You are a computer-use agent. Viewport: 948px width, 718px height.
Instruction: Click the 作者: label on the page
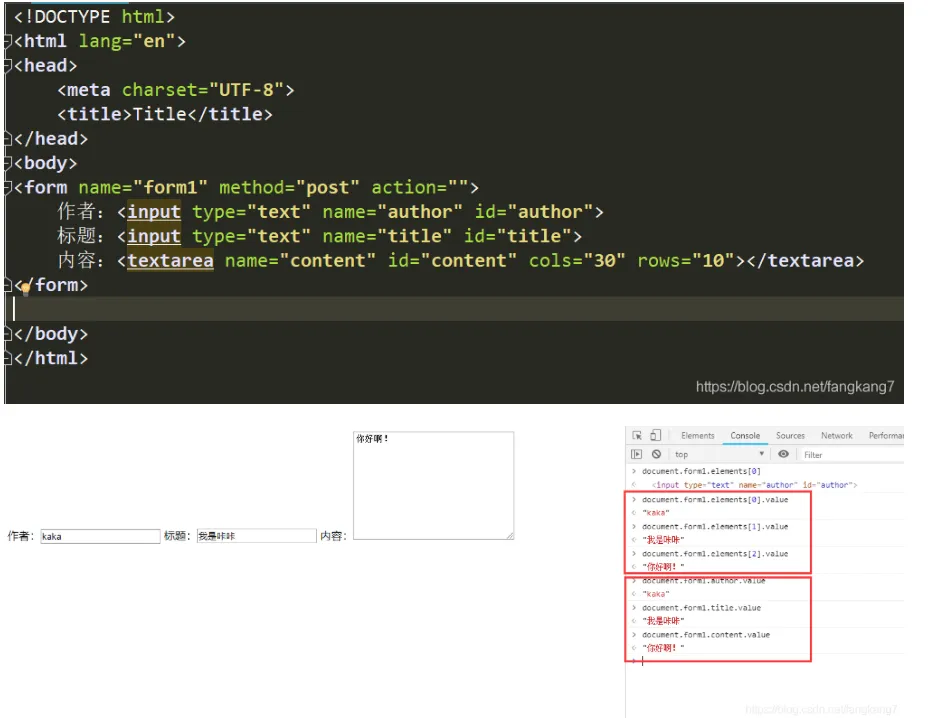point(21,536)
